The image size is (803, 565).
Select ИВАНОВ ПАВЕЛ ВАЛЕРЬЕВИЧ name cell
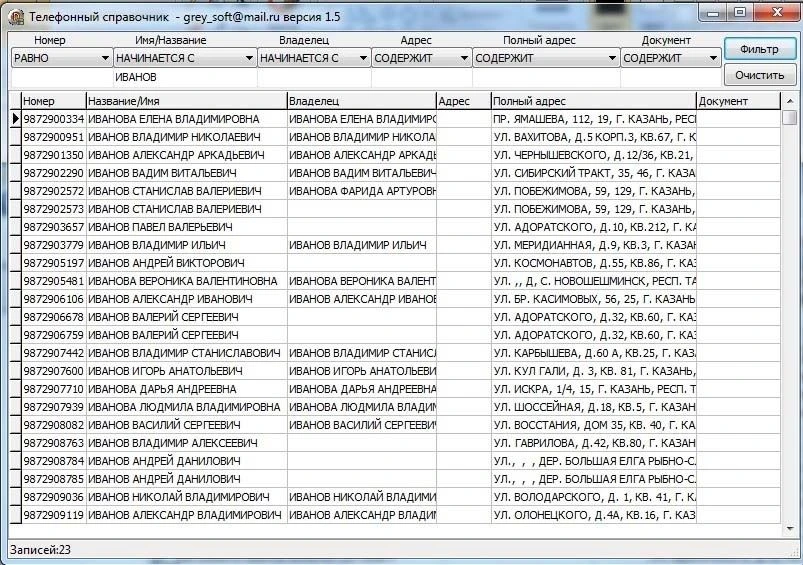pyautogui.click(x=186, y=227)
